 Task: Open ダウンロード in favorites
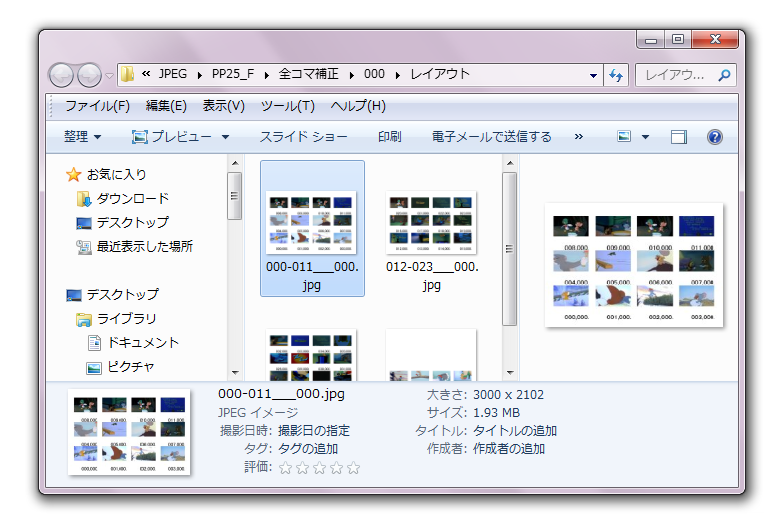[123, 199]
